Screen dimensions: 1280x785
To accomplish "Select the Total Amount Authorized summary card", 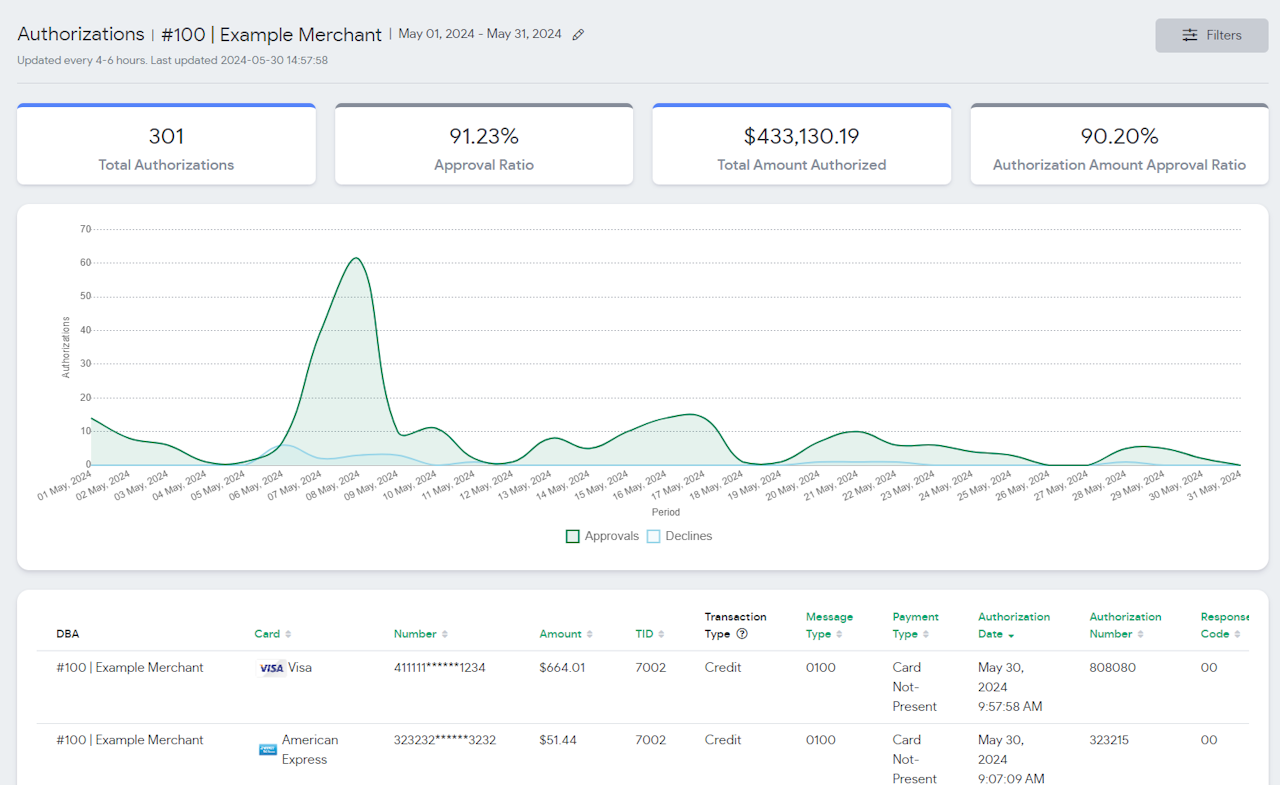I will [801, 145].
